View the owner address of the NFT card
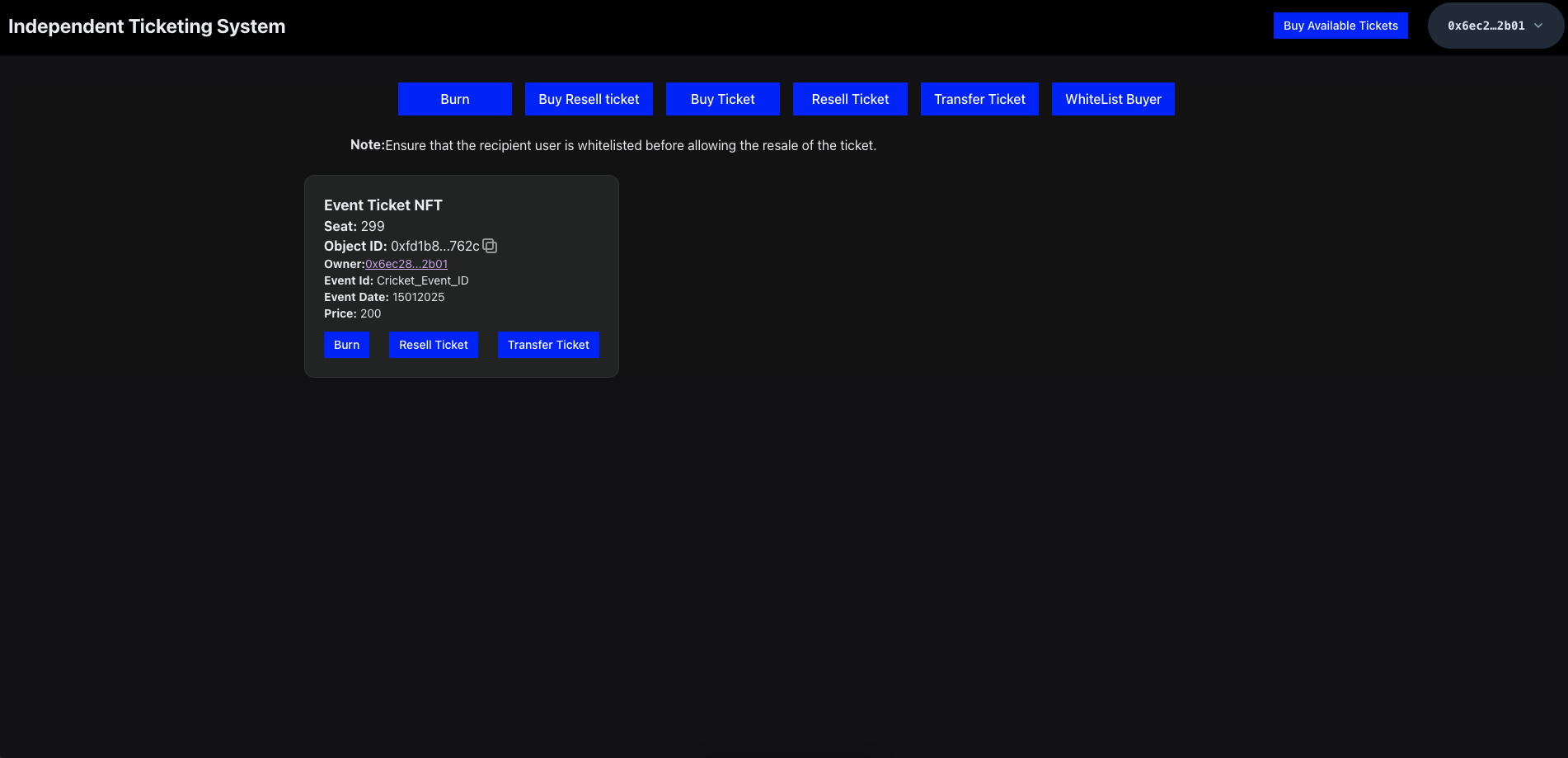 406,263
